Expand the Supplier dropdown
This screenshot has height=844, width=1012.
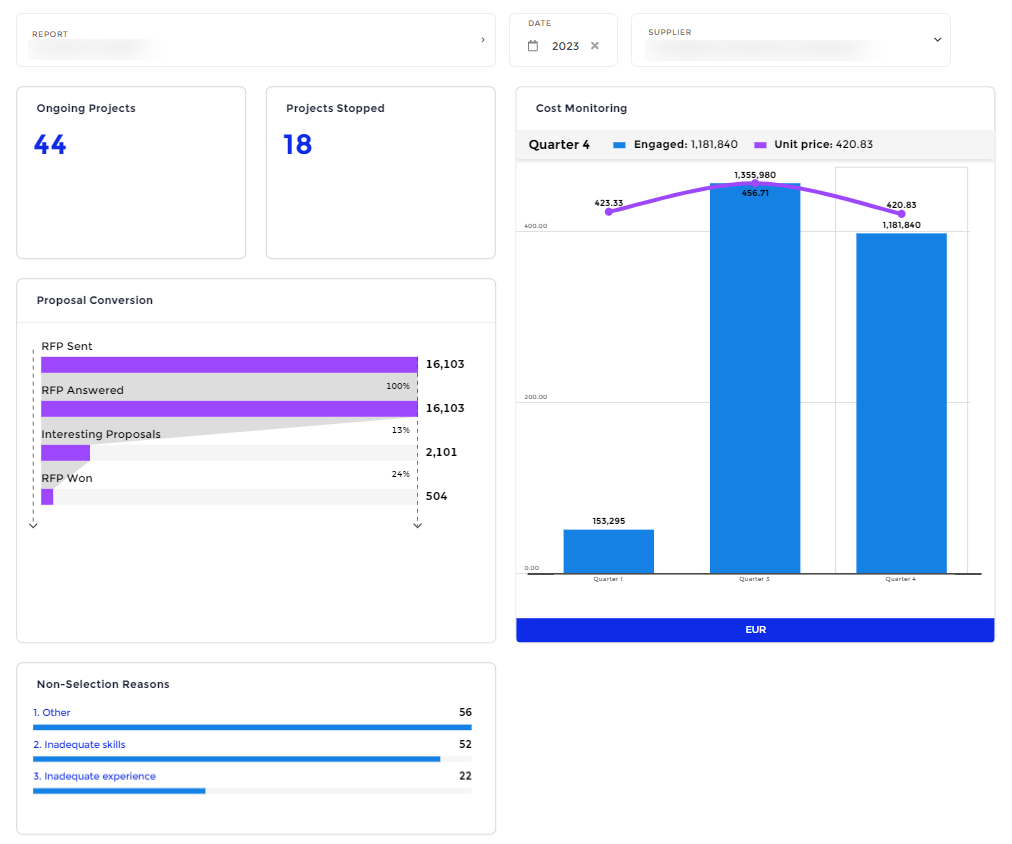pyautogui.click(x=937, y=40)
